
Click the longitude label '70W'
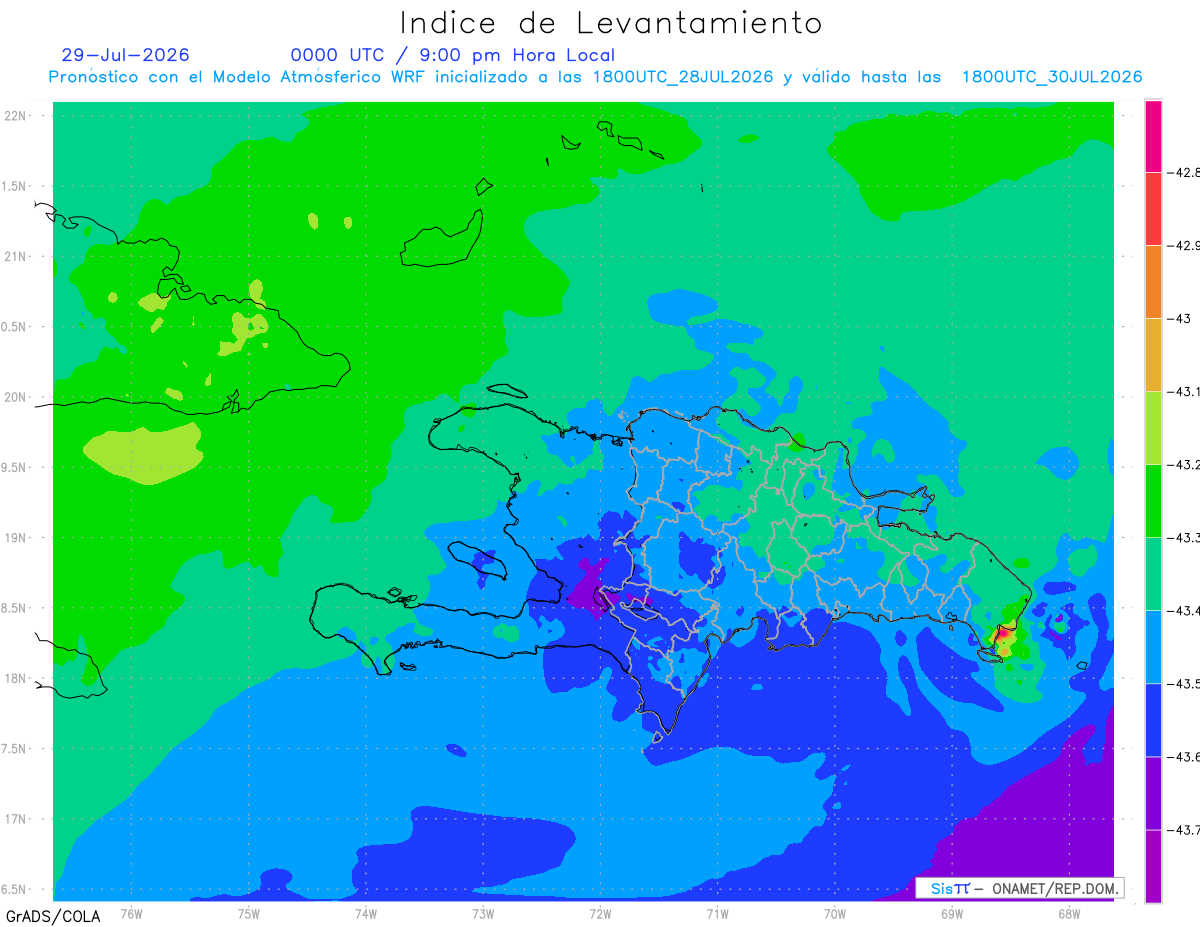[x=835, y=913]
